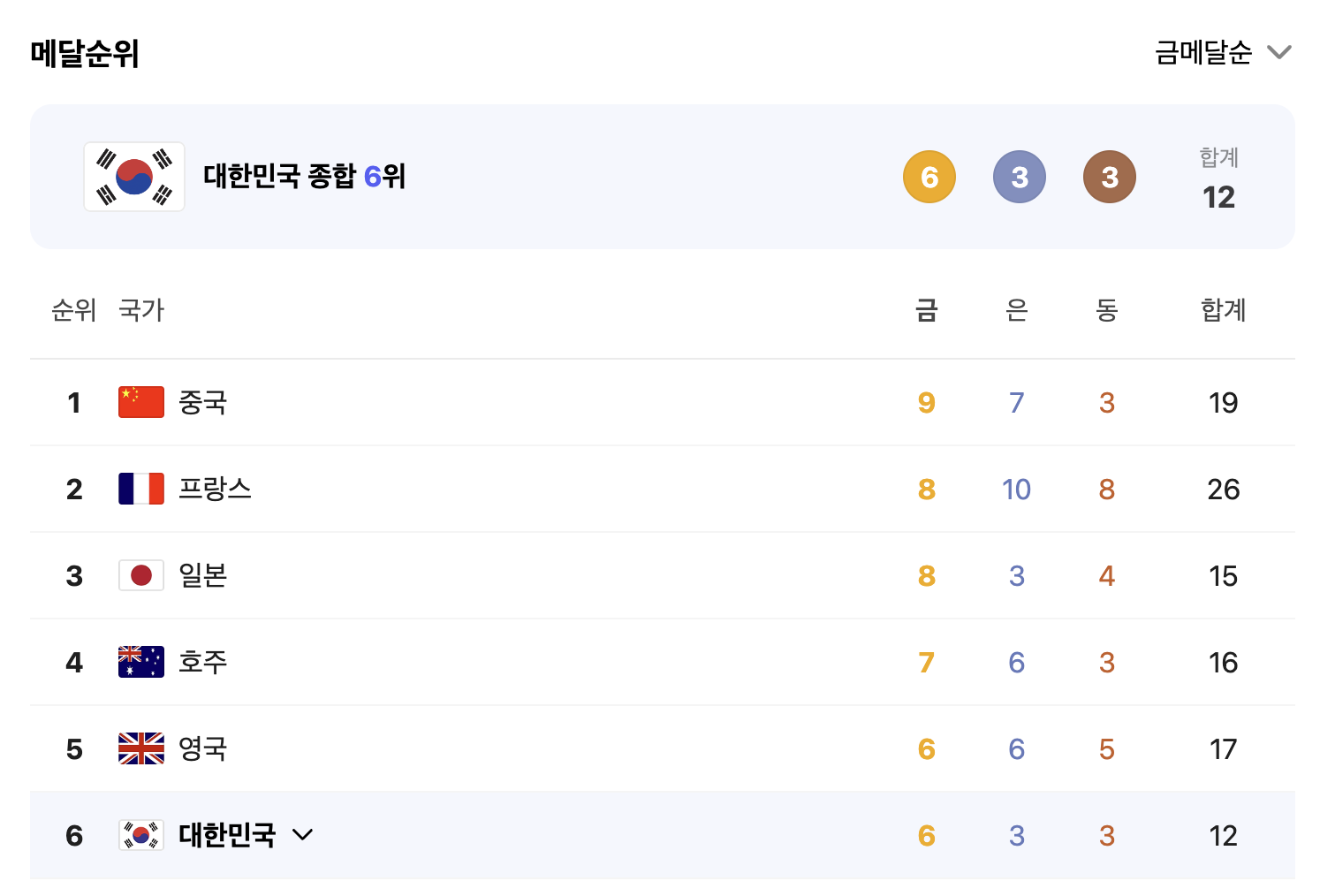
Task: Select the 금 column header
Action: (x=926, y=311)
